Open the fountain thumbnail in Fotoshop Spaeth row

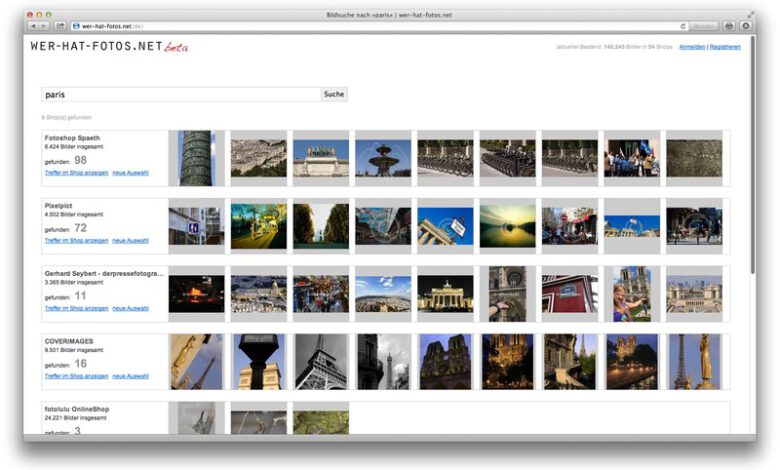(x=383, y=158)
